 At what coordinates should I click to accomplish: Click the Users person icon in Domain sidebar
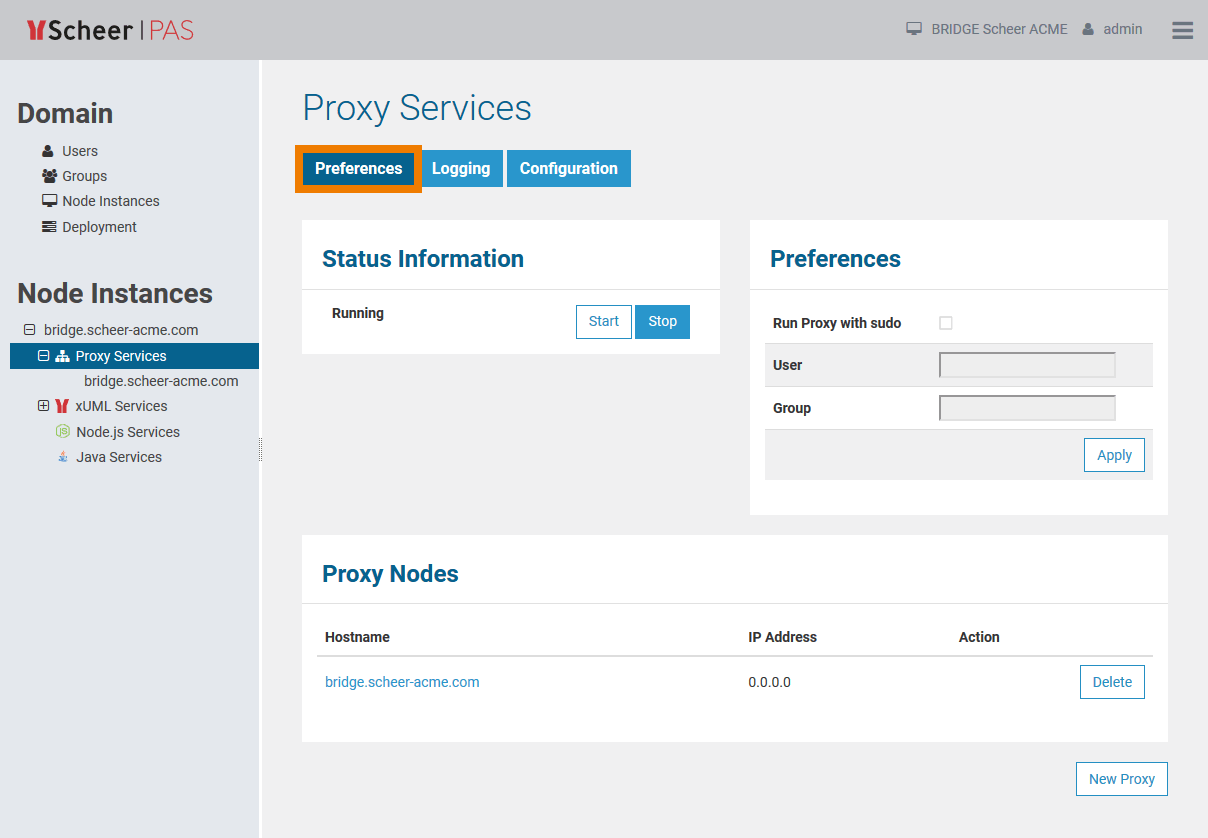click(48, 151)
